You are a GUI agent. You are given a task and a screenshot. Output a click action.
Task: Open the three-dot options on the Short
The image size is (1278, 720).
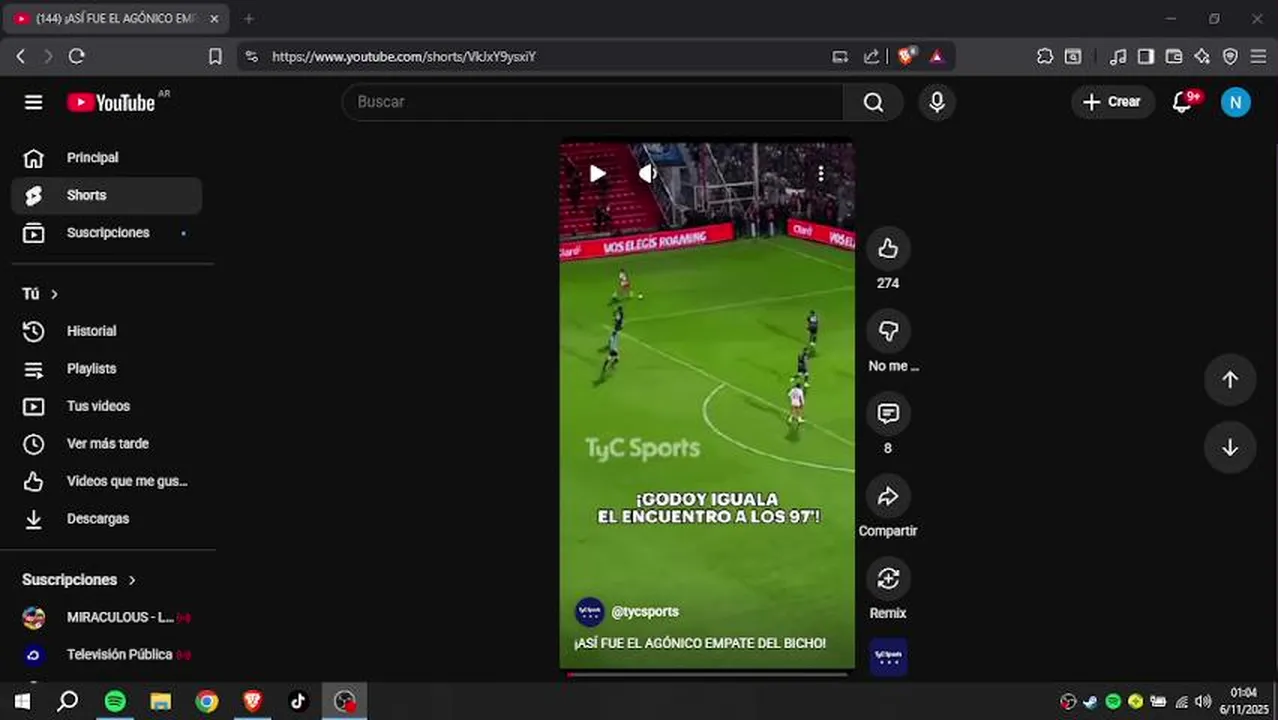tap(821, 174)
